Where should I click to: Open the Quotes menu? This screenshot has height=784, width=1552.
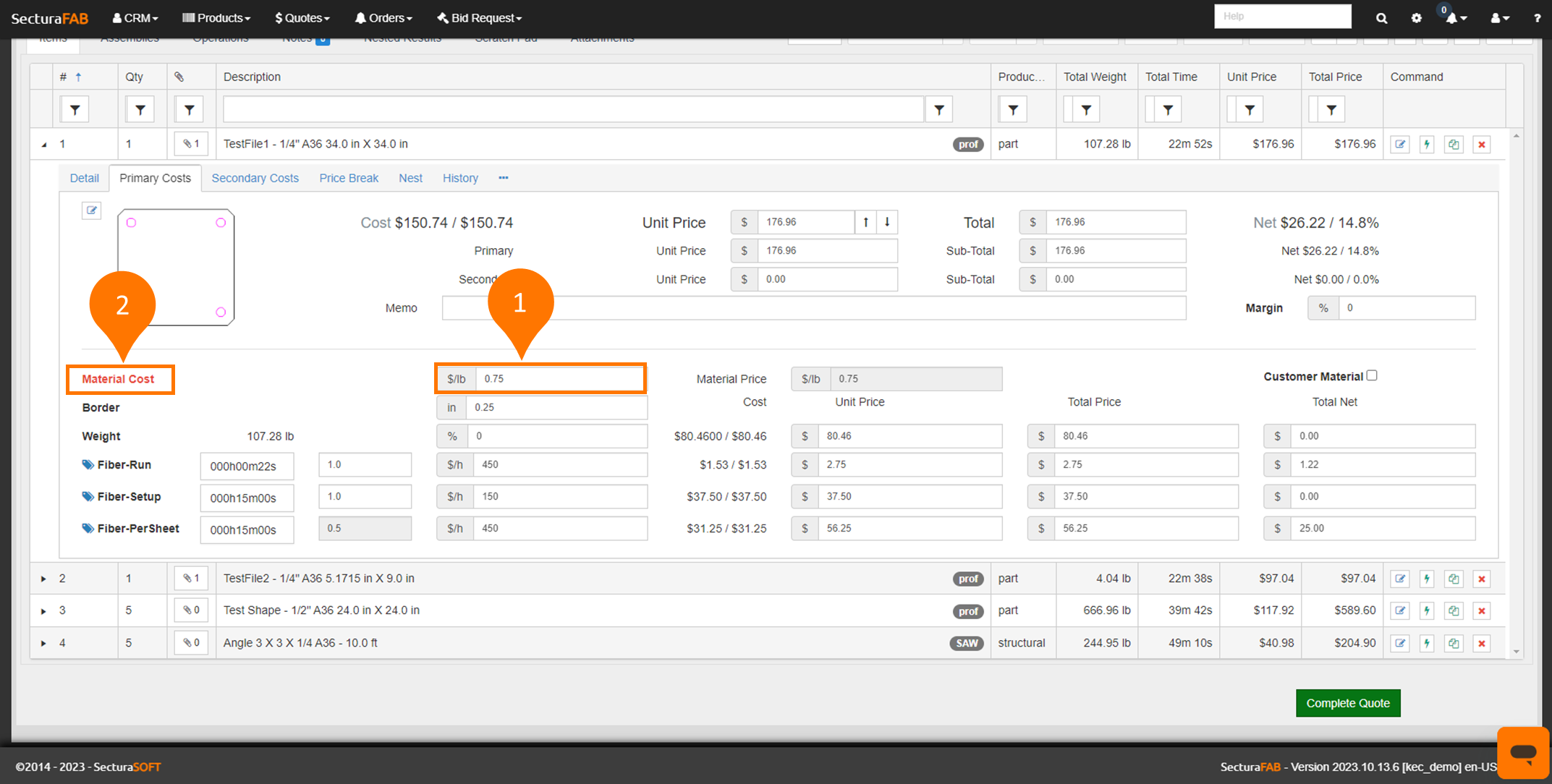coord(302,18)
